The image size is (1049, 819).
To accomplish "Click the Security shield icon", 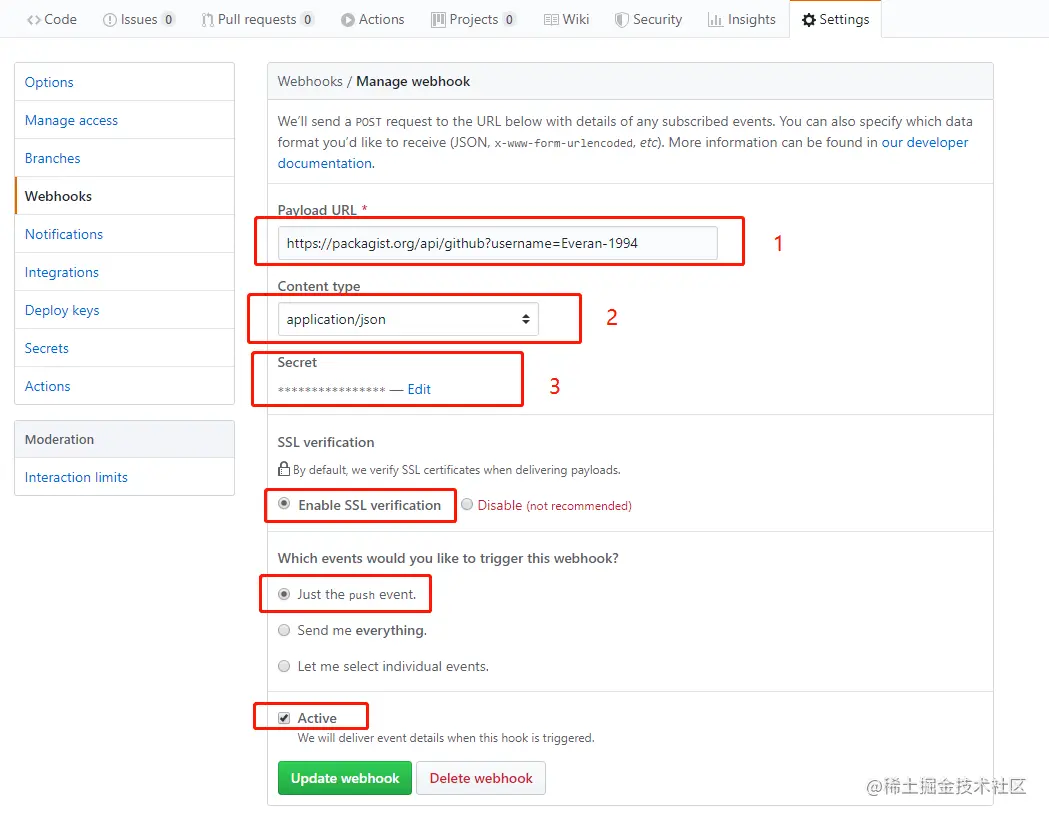I will (x=622, y=20).
